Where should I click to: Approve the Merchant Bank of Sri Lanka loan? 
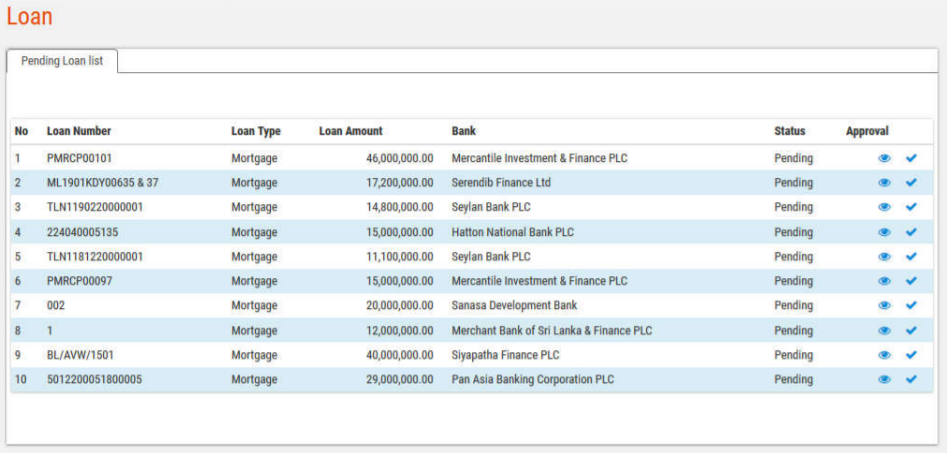point(911,331)
